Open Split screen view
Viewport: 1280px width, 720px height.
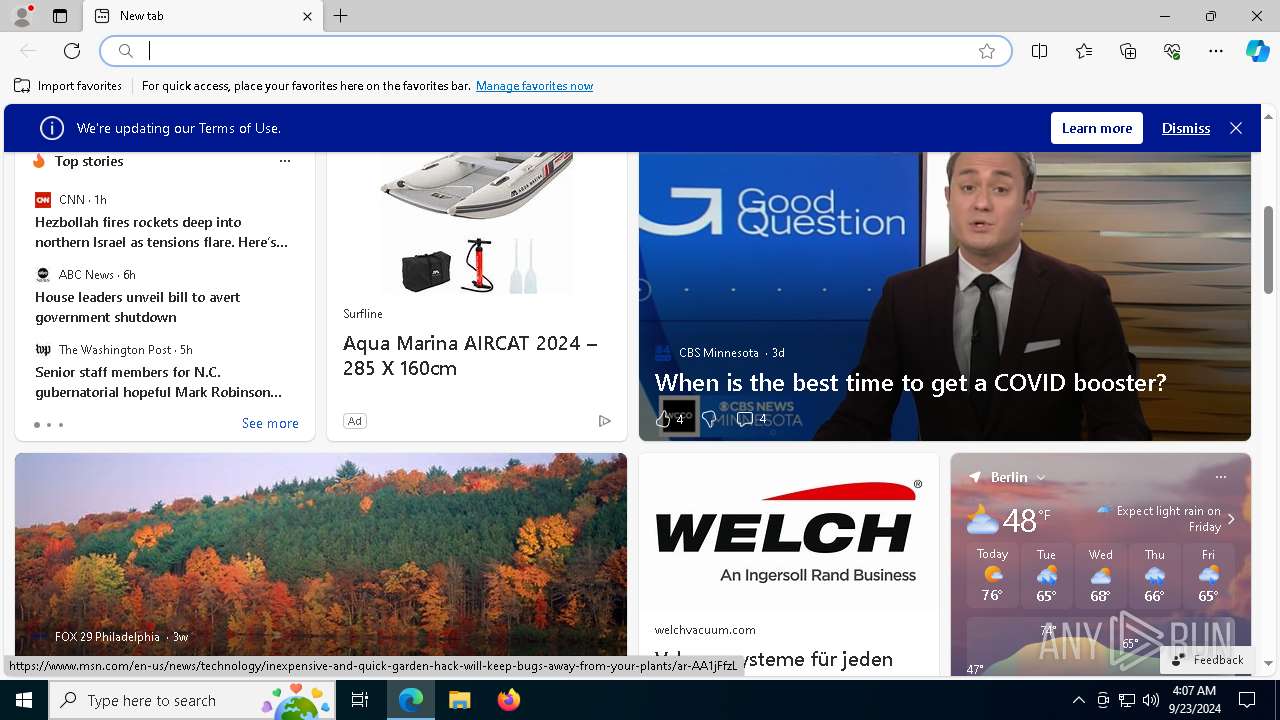pos(1040,51)
